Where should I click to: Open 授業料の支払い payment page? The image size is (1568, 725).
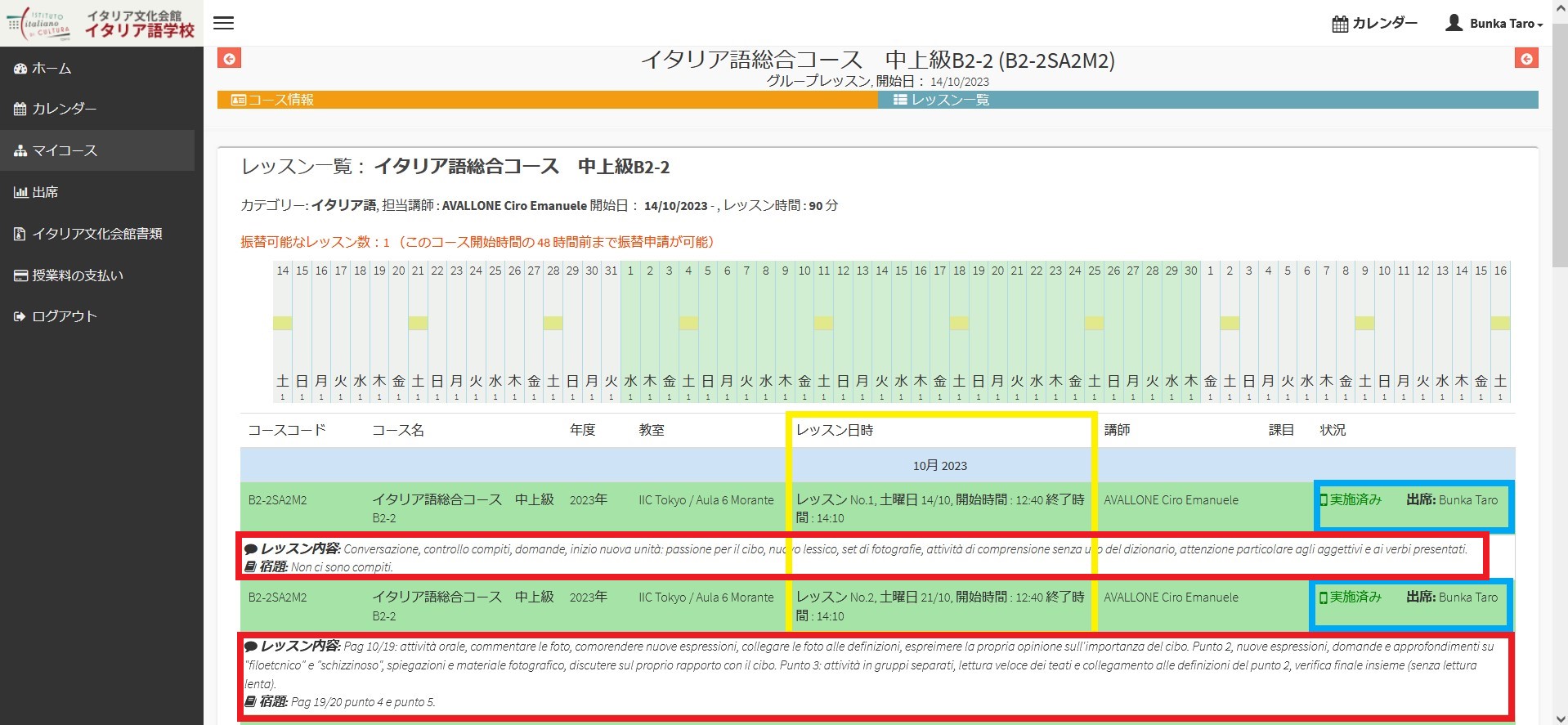point(77,275)
